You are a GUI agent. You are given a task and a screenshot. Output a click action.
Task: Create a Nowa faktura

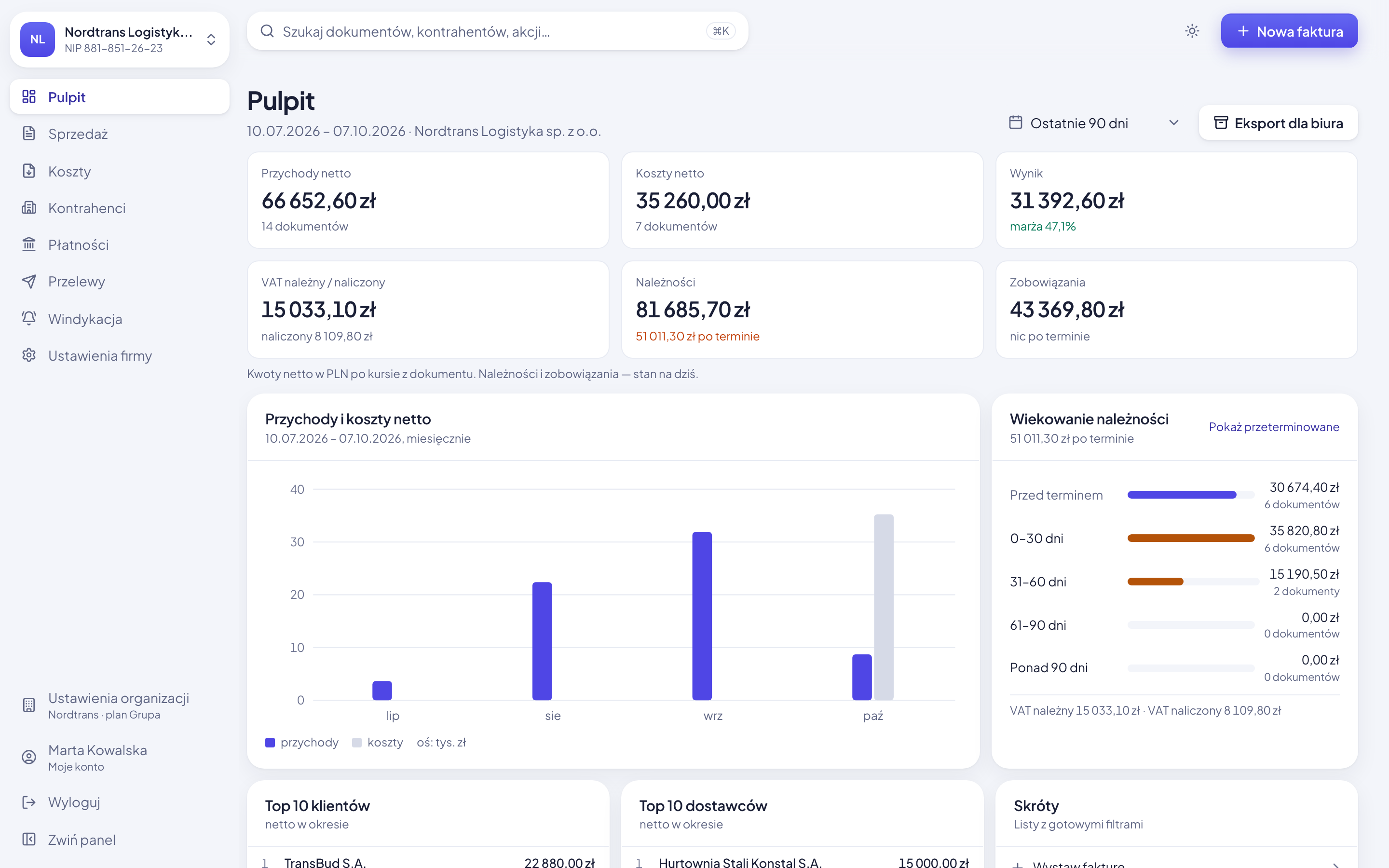click(1289, 31)
